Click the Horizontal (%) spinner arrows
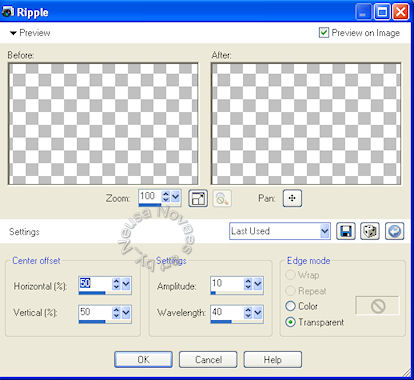Viewport: 414px width, 380px height. click(116, 284)
